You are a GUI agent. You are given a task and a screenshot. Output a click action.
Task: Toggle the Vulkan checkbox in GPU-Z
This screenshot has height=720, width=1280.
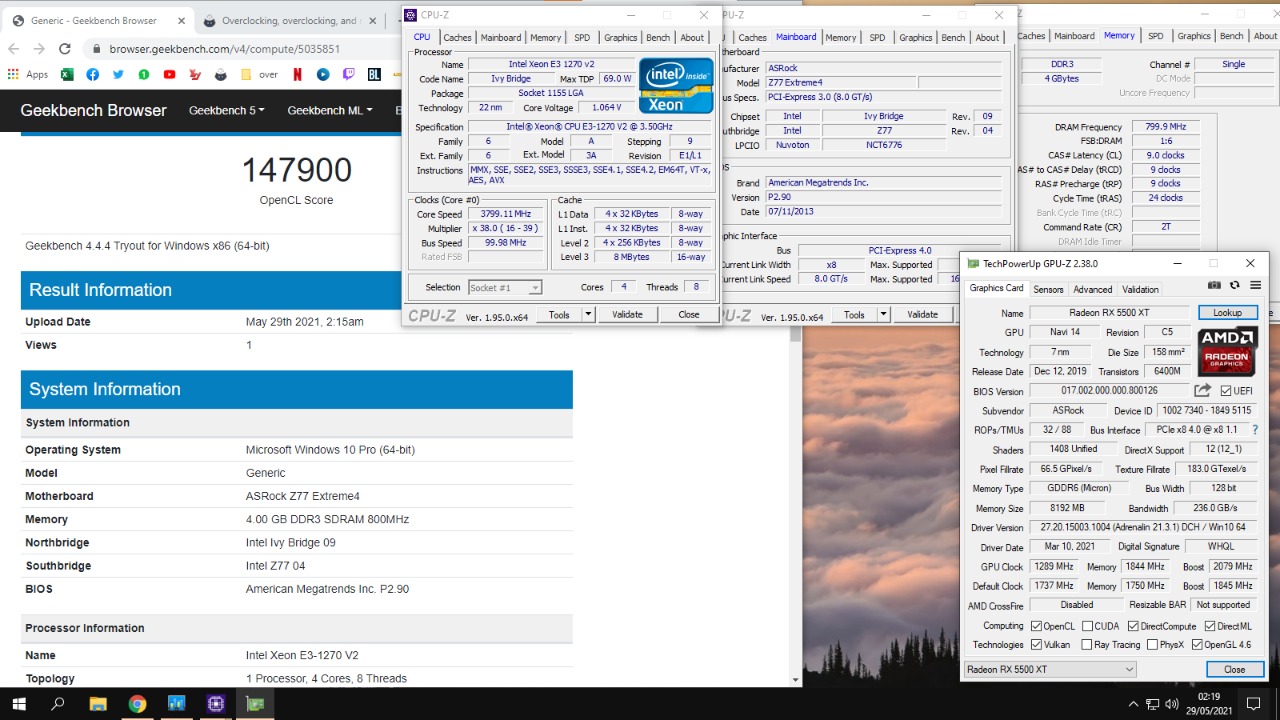pyautogui.click(x=1036, y=645)
